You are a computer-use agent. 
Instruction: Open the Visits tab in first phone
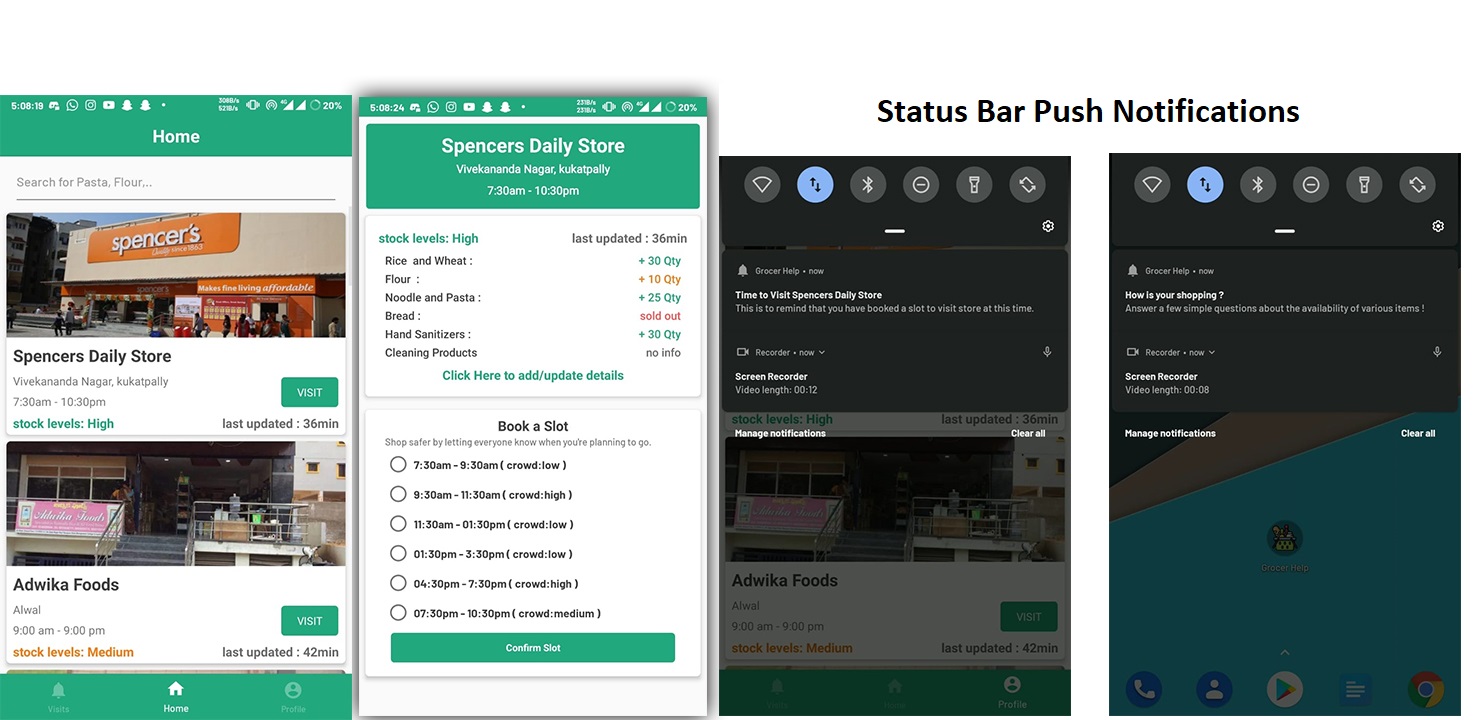pos(58,697)
